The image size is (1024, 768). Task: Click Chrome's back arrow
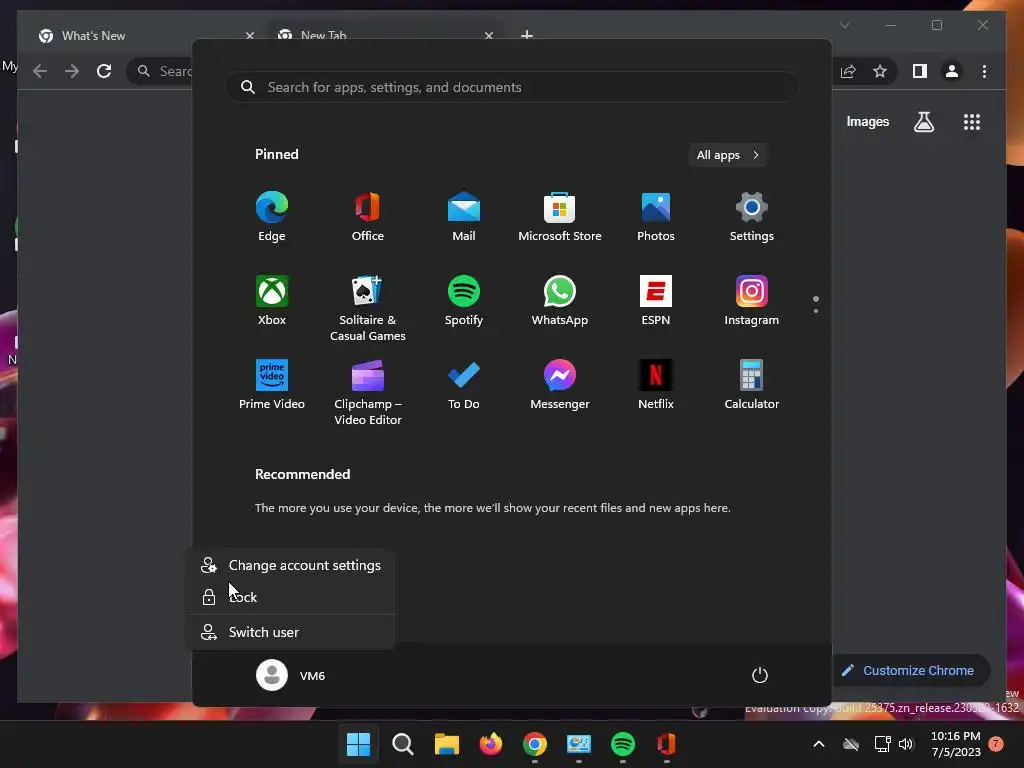pyautogui.click(x=40, y=71)
